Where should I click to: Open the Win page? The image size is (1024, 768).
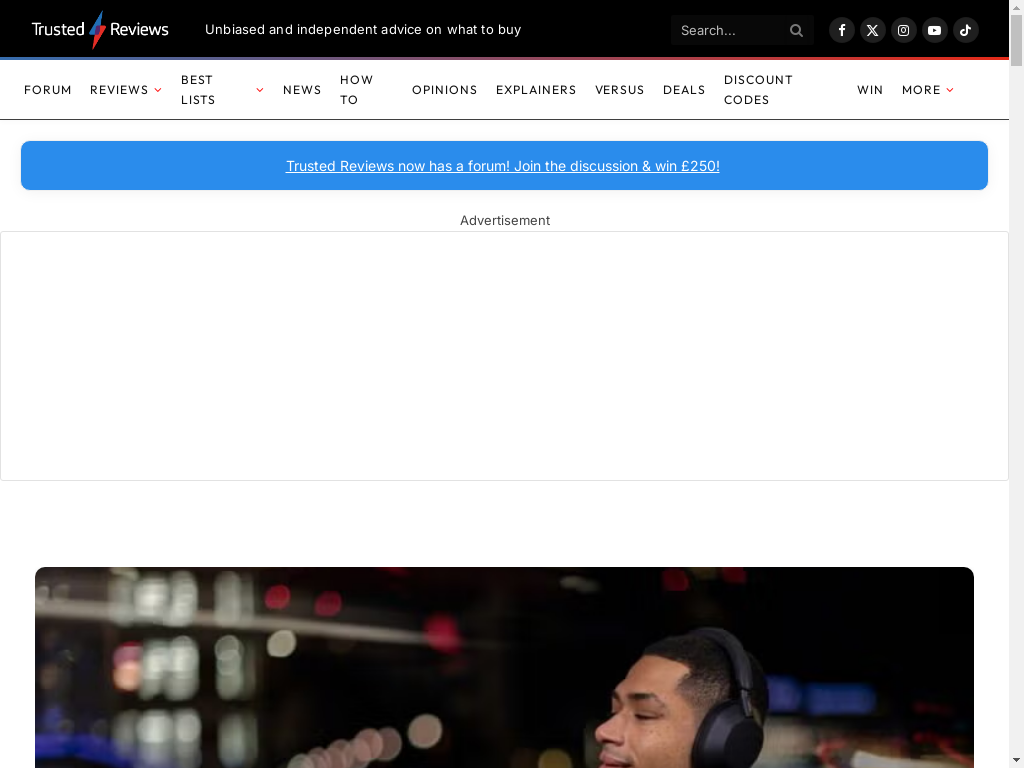(x=870, y=90)
